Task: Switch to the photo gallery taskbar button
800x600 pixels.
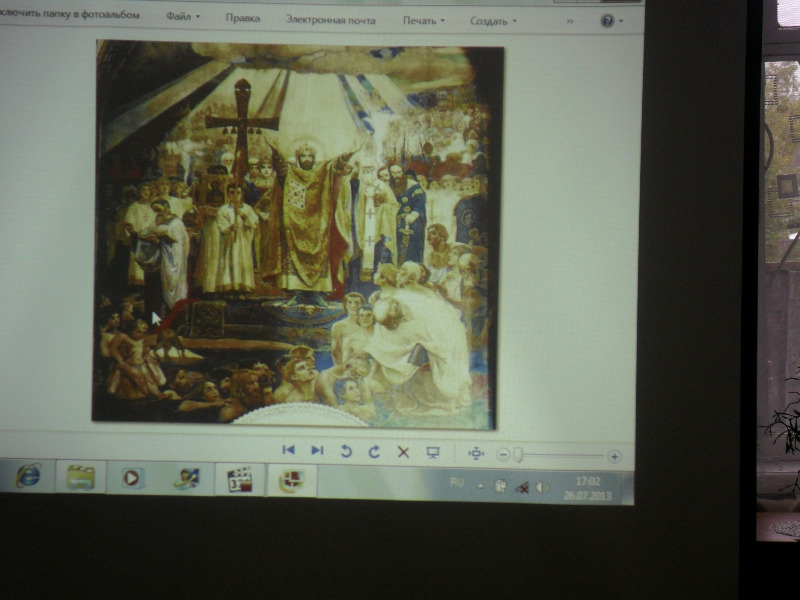Action: click(x=292, y=481)
